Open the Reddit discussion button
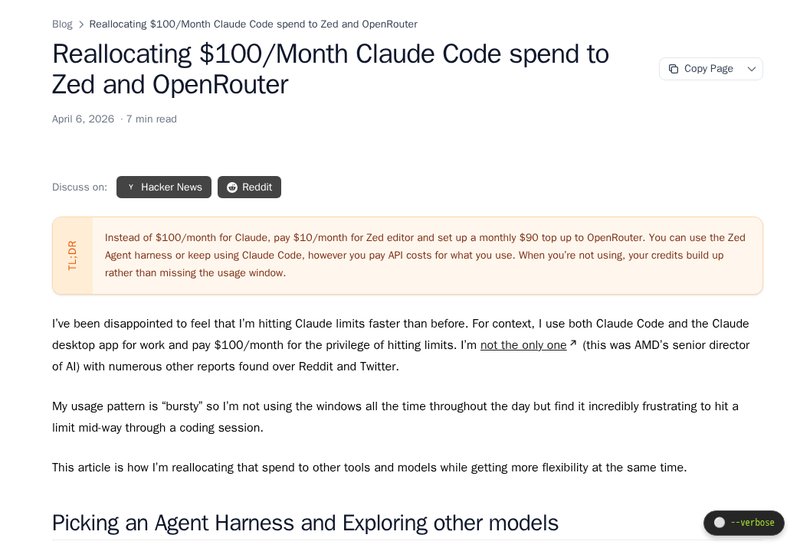This screenshot has height=551, width=800. coord(249,187)
